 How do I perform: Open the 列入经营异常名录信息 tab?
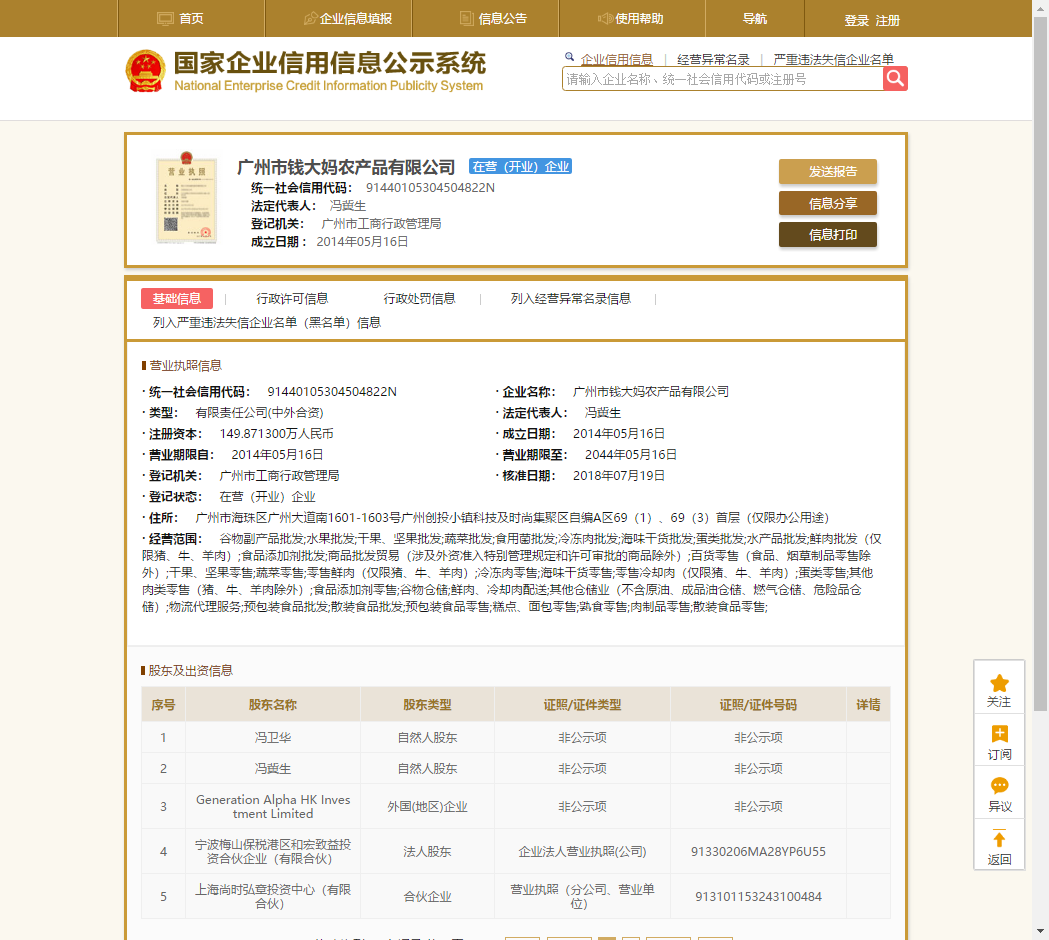click(x=570, y=298)
